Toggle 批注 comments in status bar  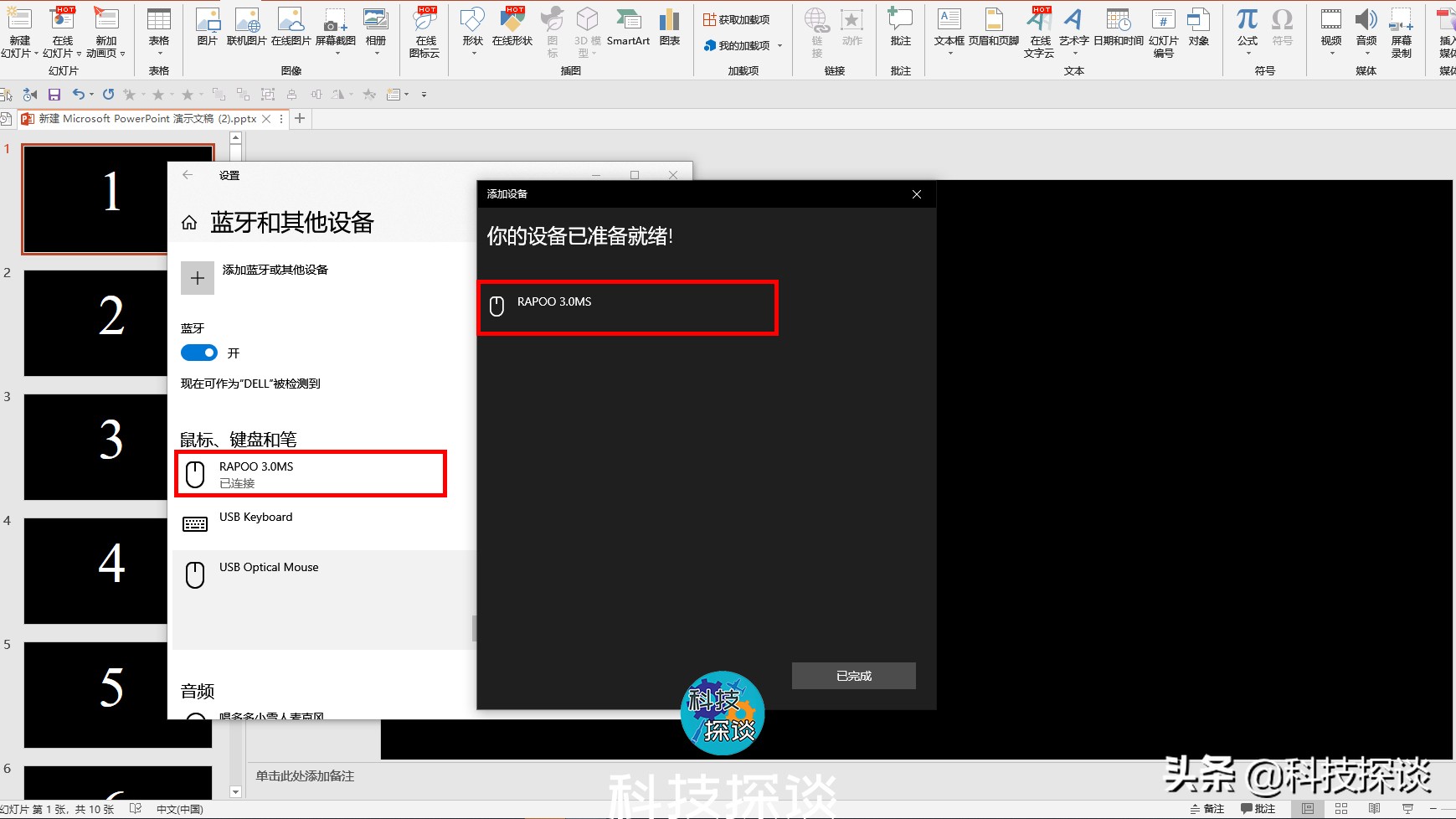(x=1258, y=809)
